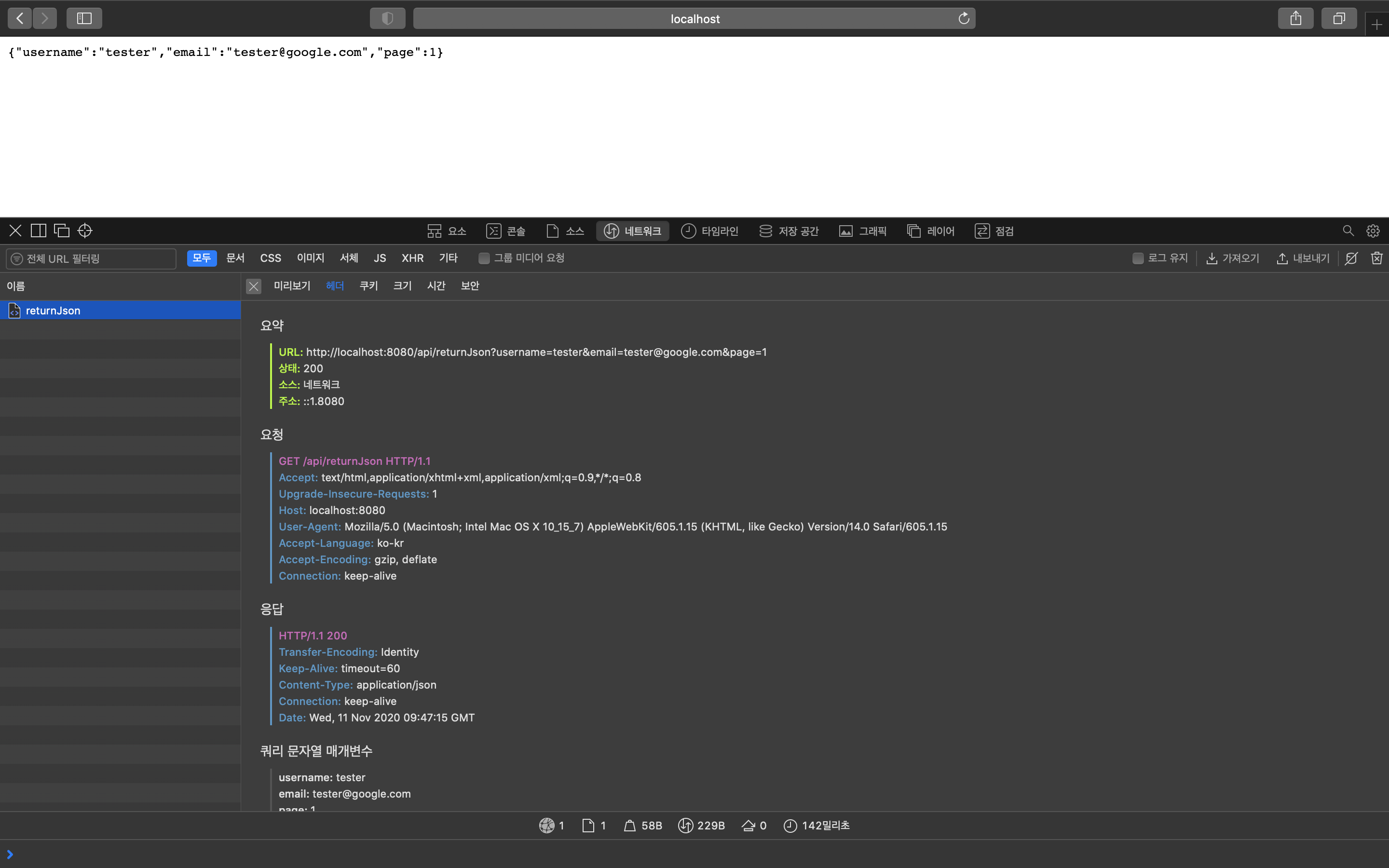
Task: Click the Share icon in Safari toolbar
Action: point(1295,18)
